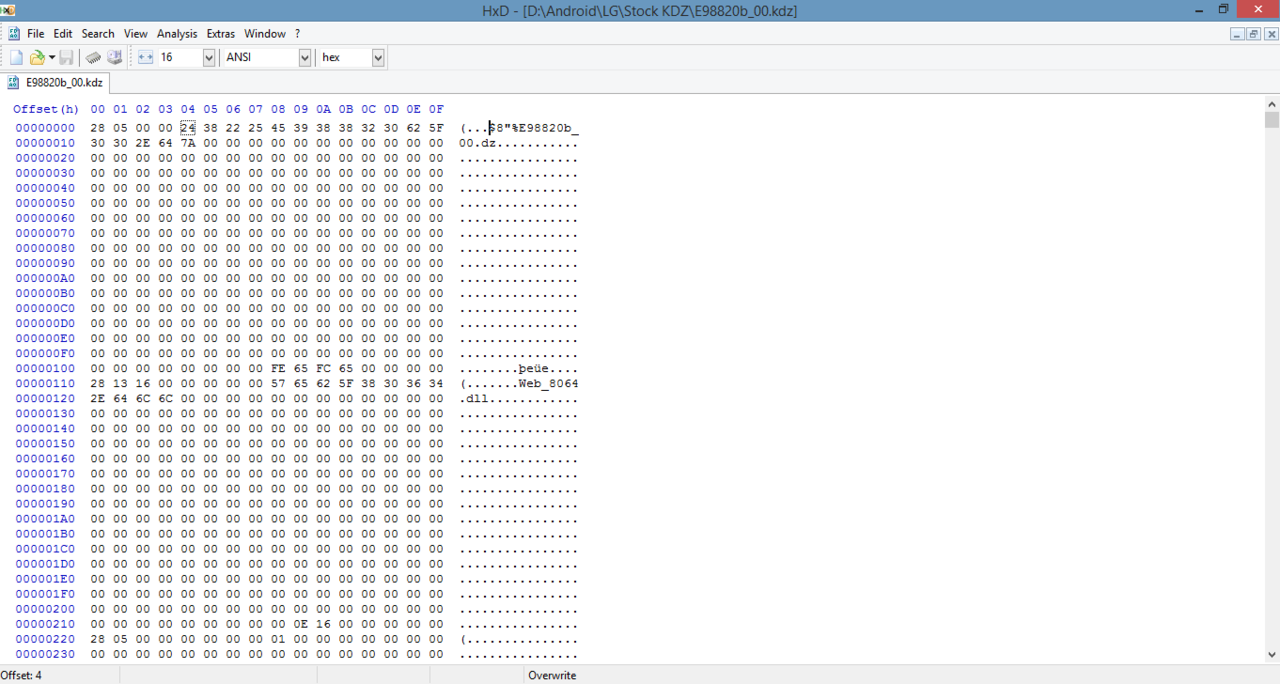
Task: Click column header 08
Action: tap(278, 109)
